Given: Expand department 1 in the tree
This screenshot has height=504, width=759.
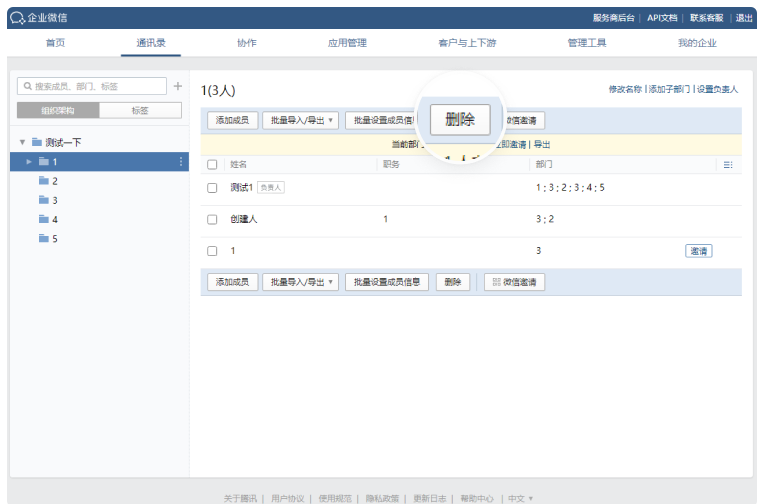Looking at the screenshot, I should coord(29,162).
